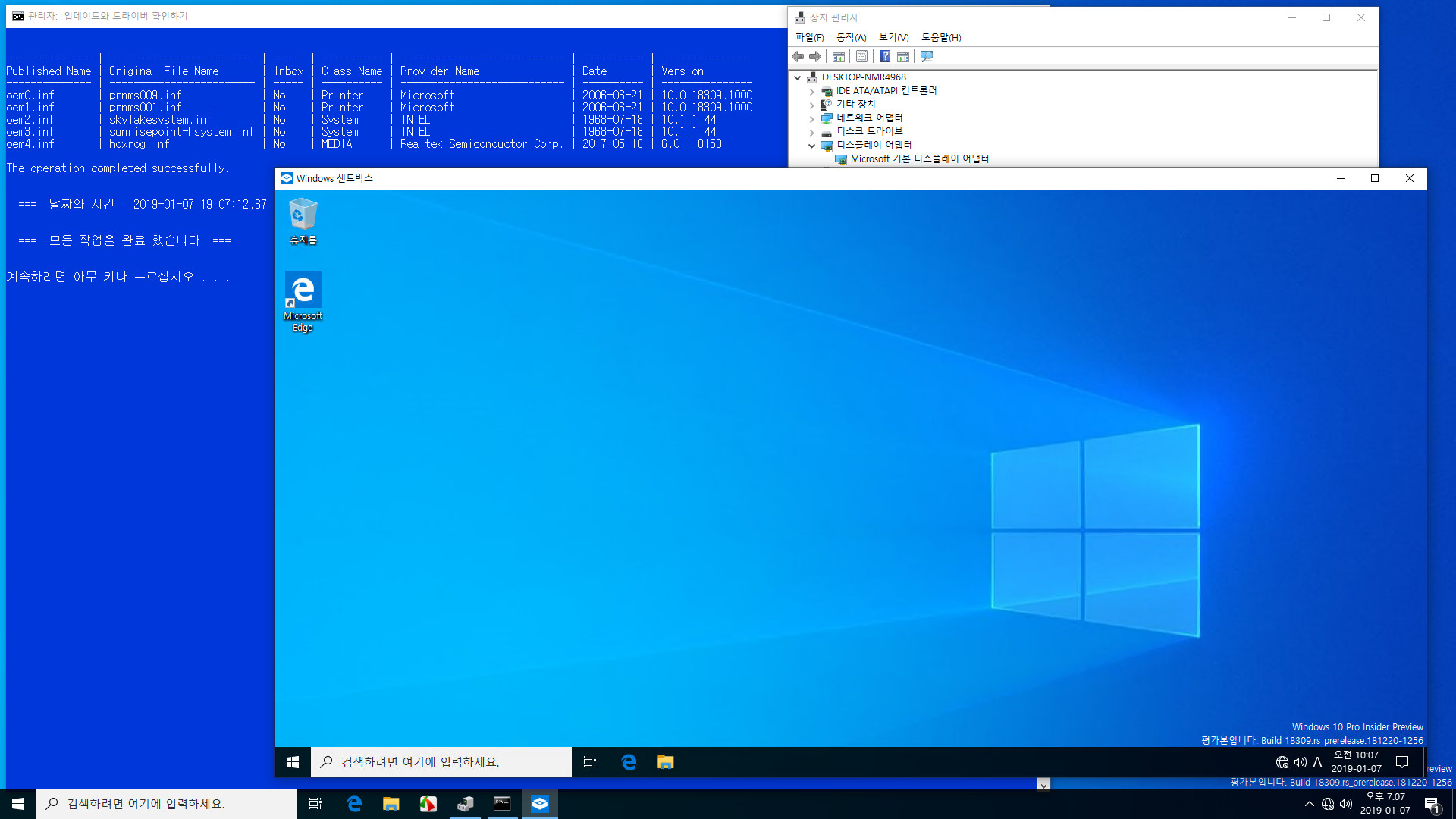This screenshot has width=1456, height=819.
Task: Select 네트워크 어댑터 tree item
Action: tap(868, 117)
